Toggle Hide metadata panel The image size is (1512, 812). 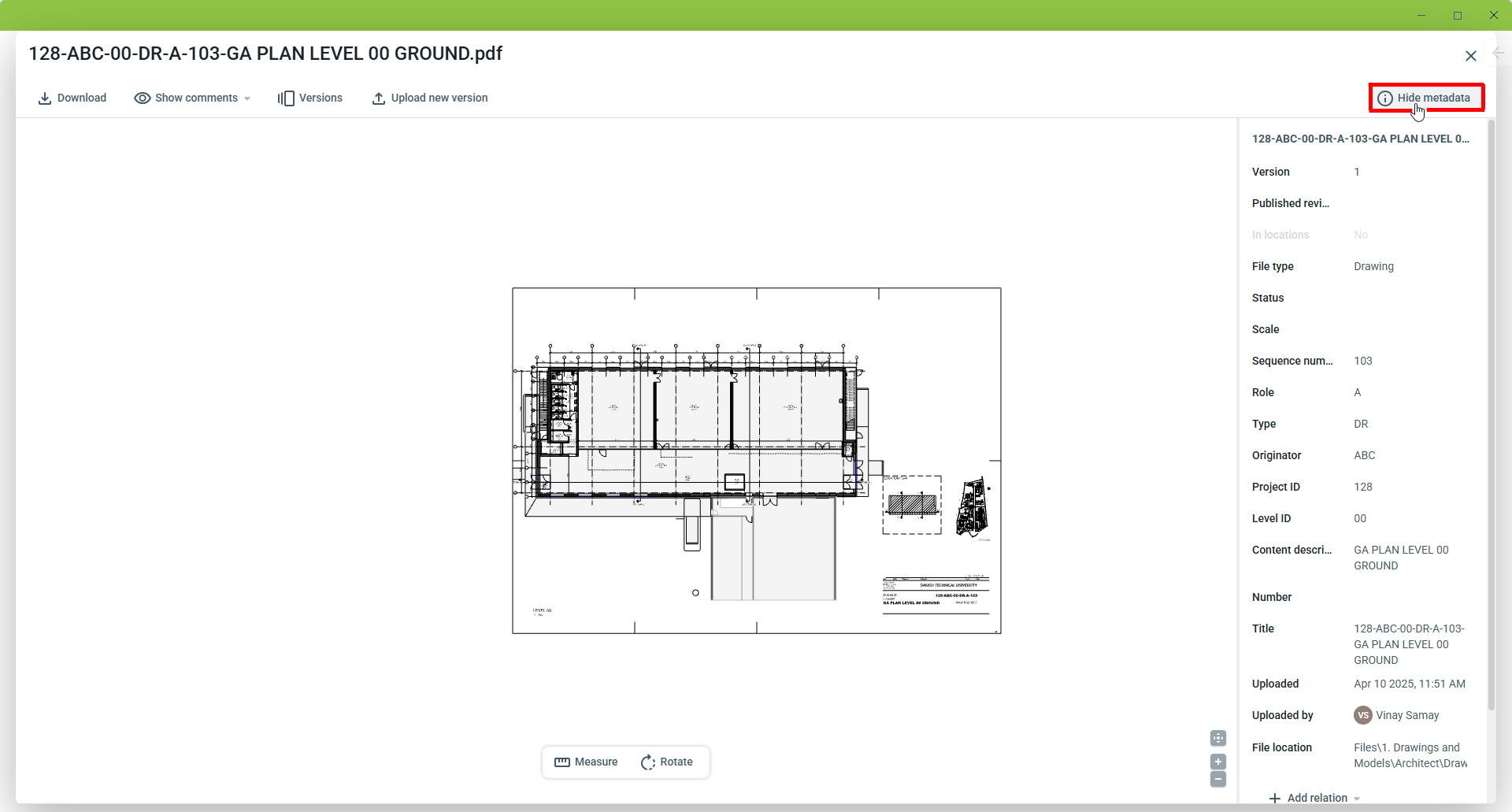click(1425, 98)
